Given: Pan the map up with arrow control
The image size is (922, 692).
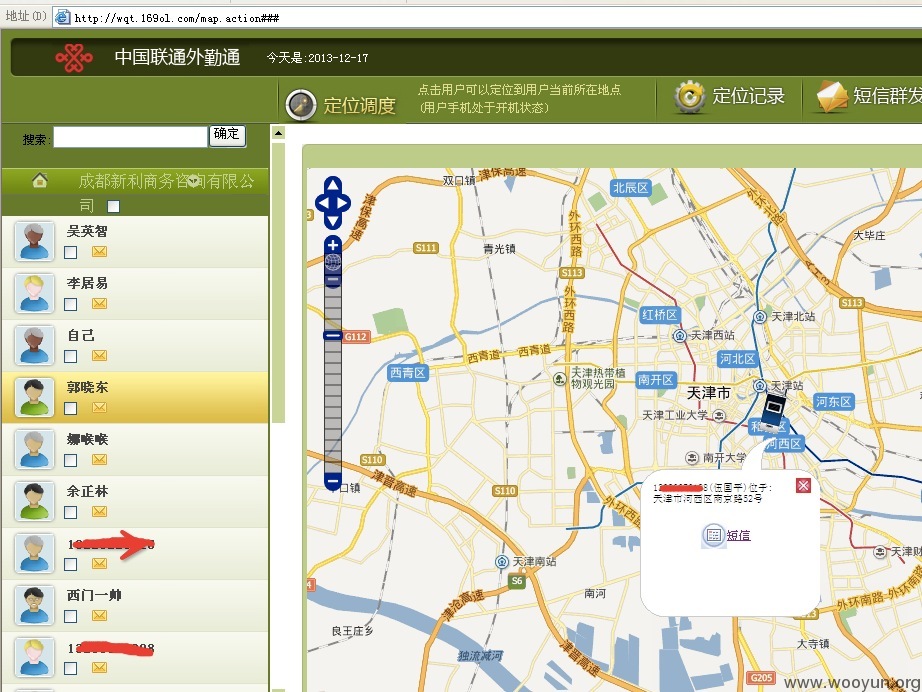Looking at the screenshot, I should point(333,185).
